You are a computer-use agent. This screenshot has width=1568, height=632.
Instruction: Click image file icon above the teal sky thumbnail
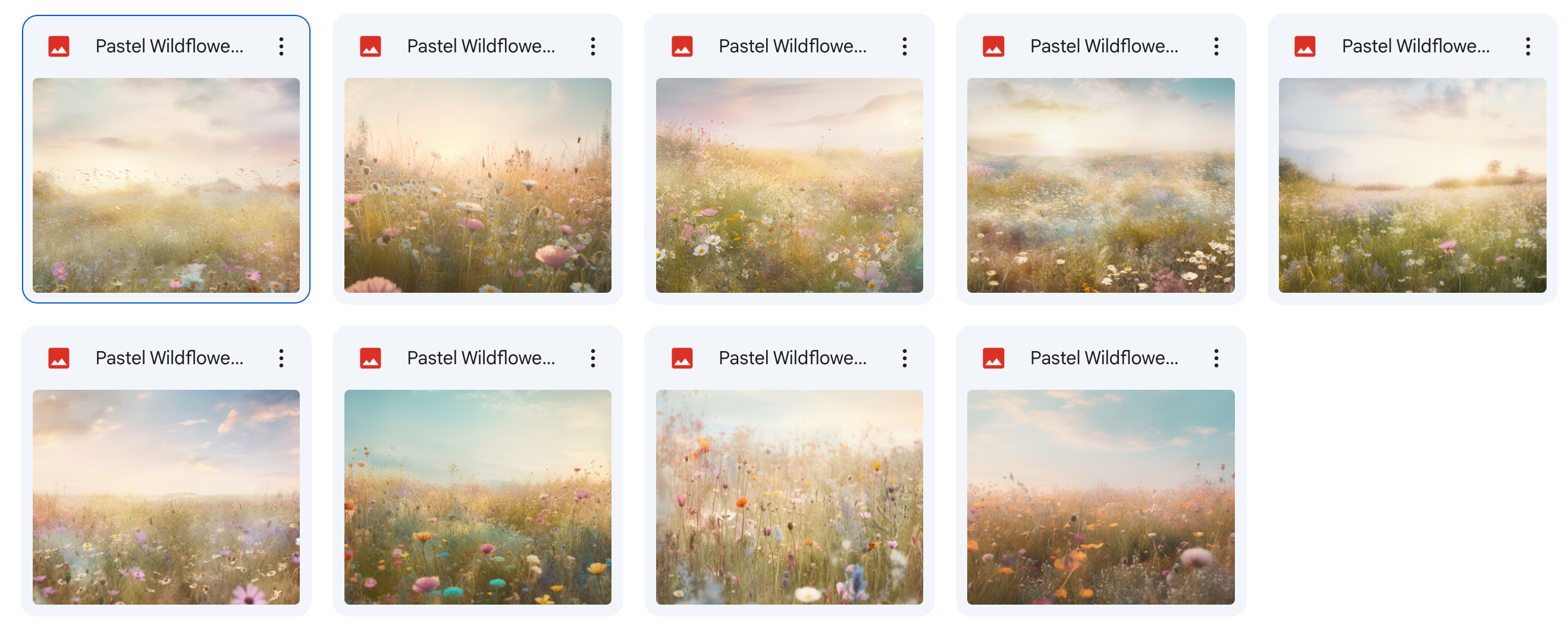click(371, 358)
